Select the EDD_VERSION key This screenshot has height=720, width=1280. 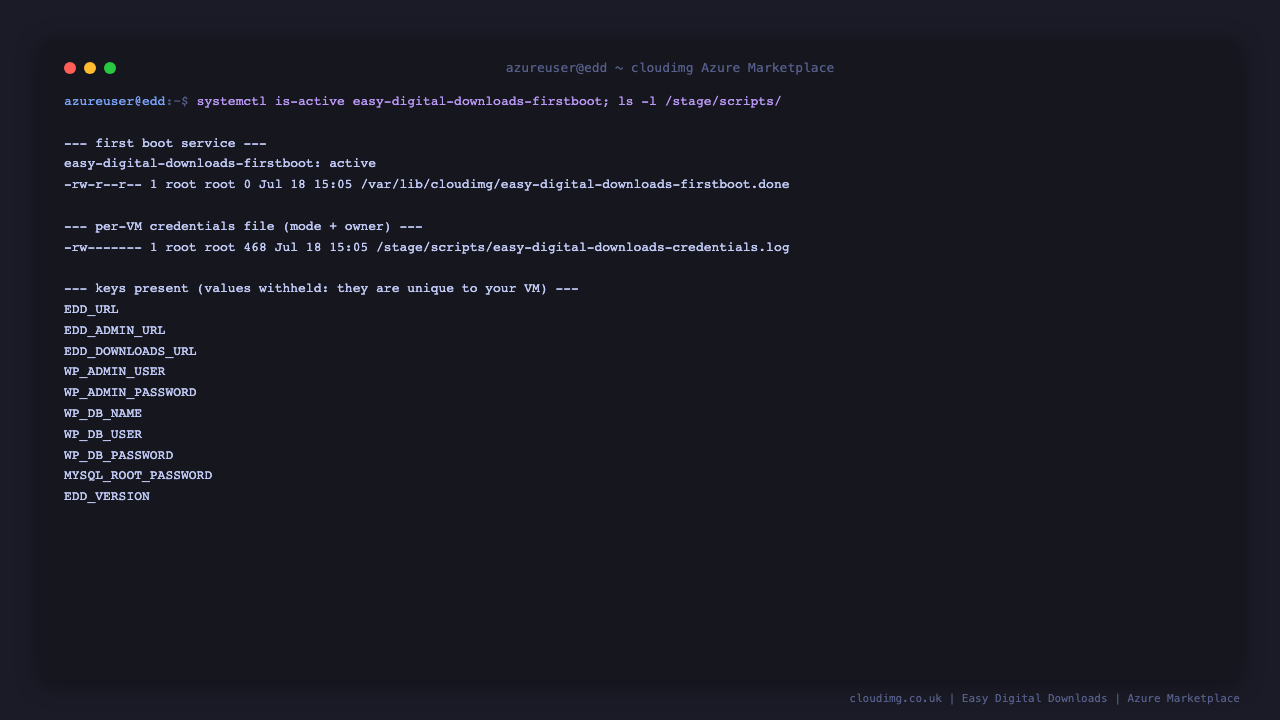(107, 497)
